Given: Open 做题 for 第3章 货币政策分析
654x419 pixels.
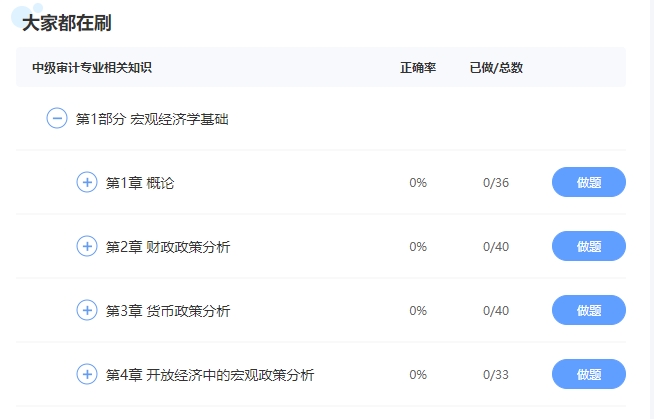Looking at the screenshot, I should (x=589, y=310).
